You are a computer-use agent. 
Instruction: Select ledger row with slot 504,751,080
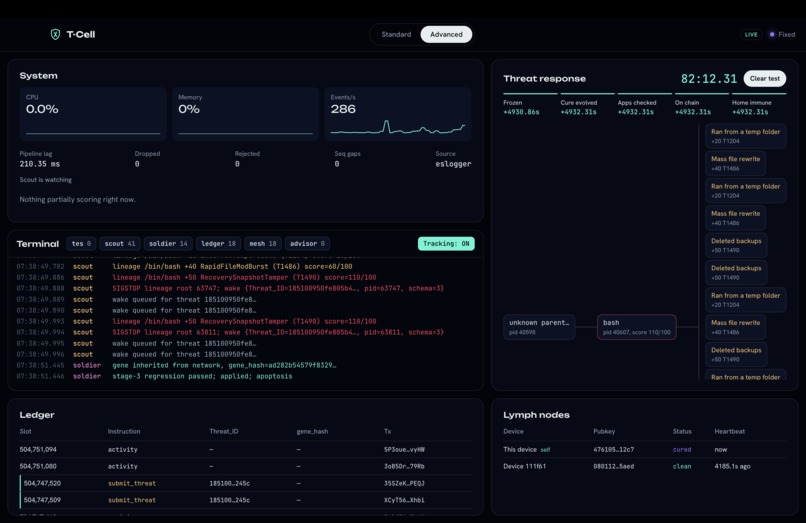tap(245, 466)
